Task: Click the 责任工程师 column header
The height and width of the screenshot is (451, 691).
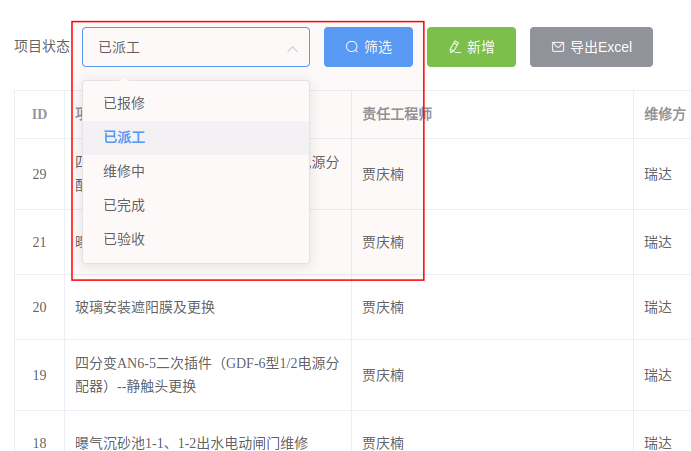Action: pyautogui.click(x=397, y=114)
